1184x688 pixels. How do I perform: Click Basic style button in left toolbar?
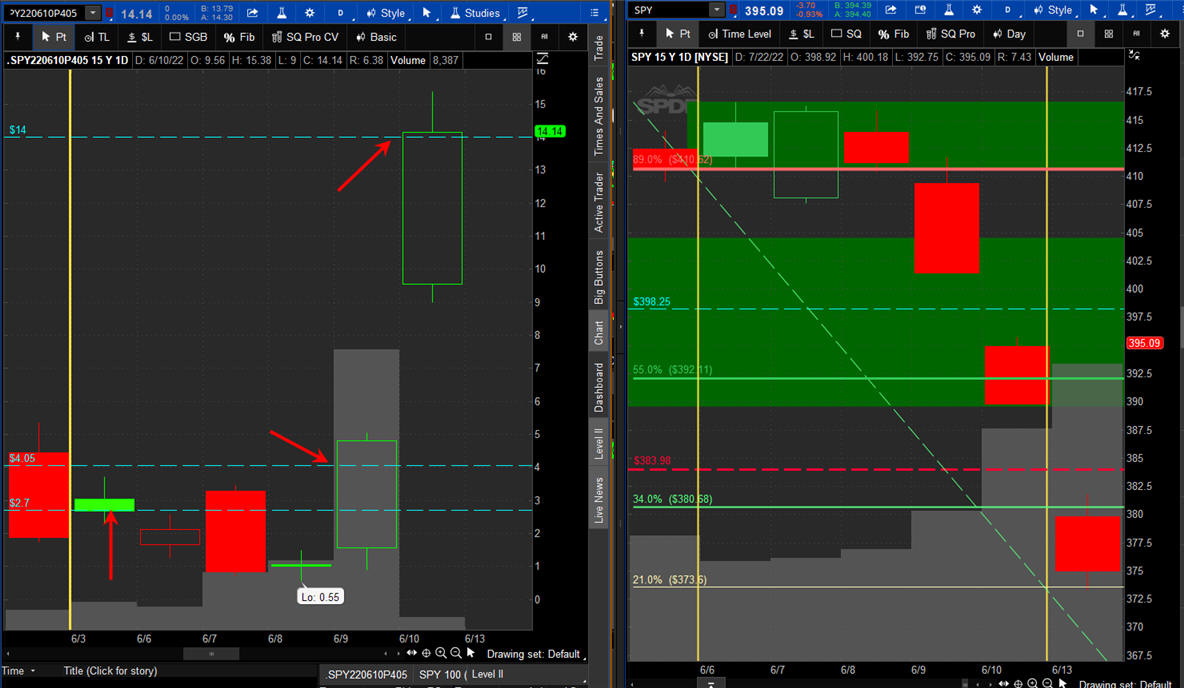[x=376, y=36]
